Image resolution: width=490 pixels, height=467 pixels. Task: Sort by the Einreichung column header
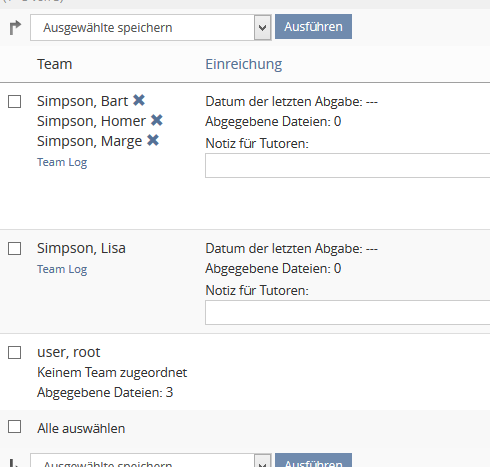(244, 64)
